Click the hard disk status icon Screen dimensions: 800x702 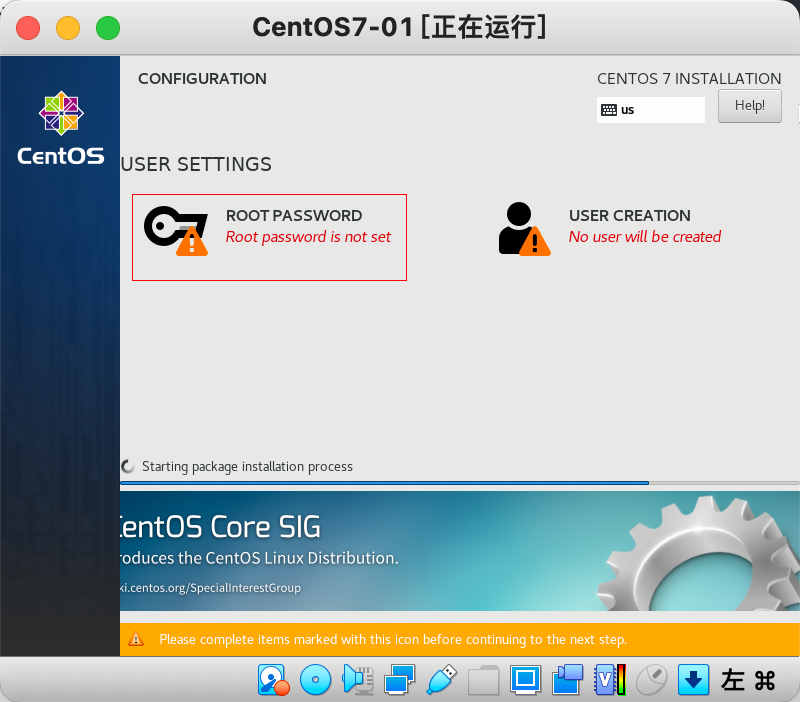click(x=273, y=680)
